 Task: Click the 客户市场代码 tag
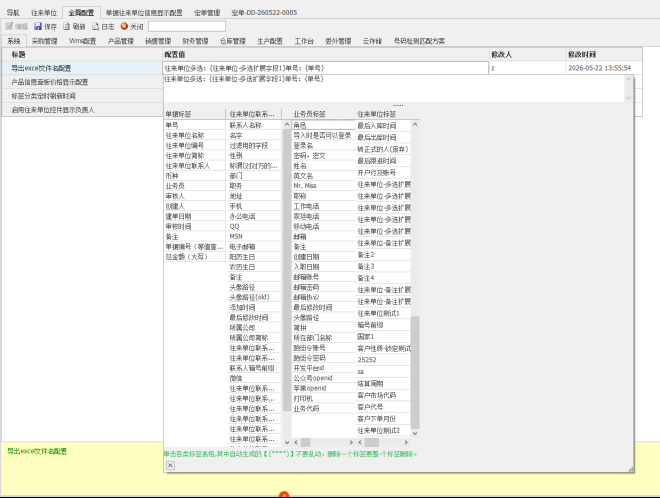tap(383, 395)
